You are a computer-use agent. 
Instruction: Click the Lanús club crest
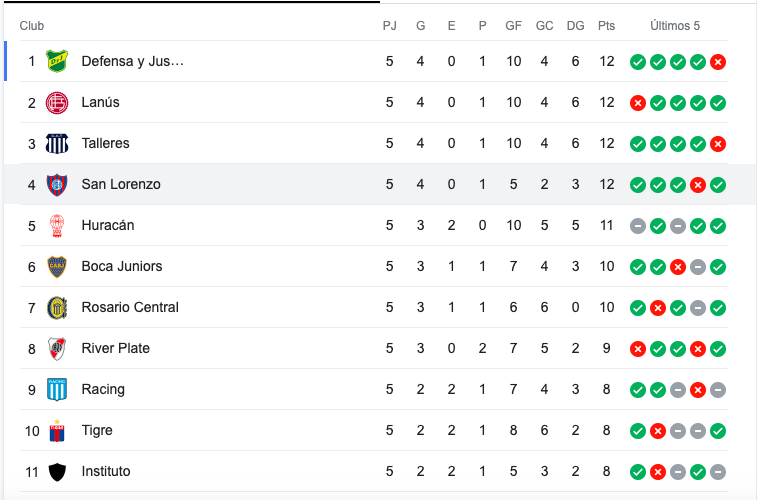click(57, 102)
